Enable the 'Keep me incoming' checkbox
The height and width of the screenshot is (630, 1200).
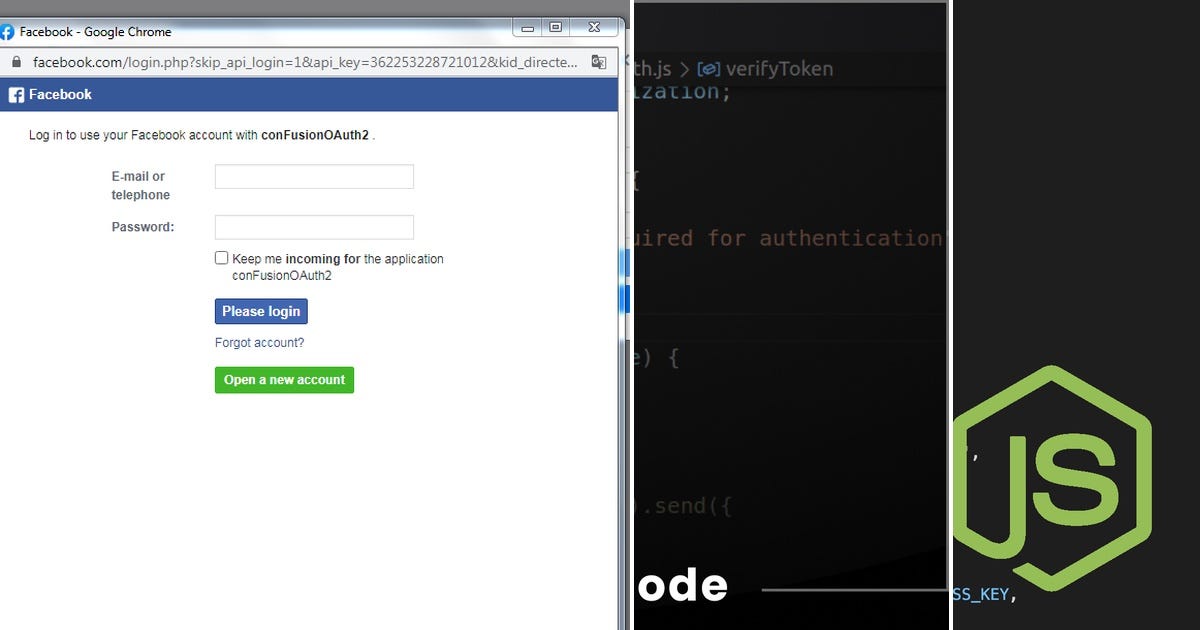coord(221,257)
